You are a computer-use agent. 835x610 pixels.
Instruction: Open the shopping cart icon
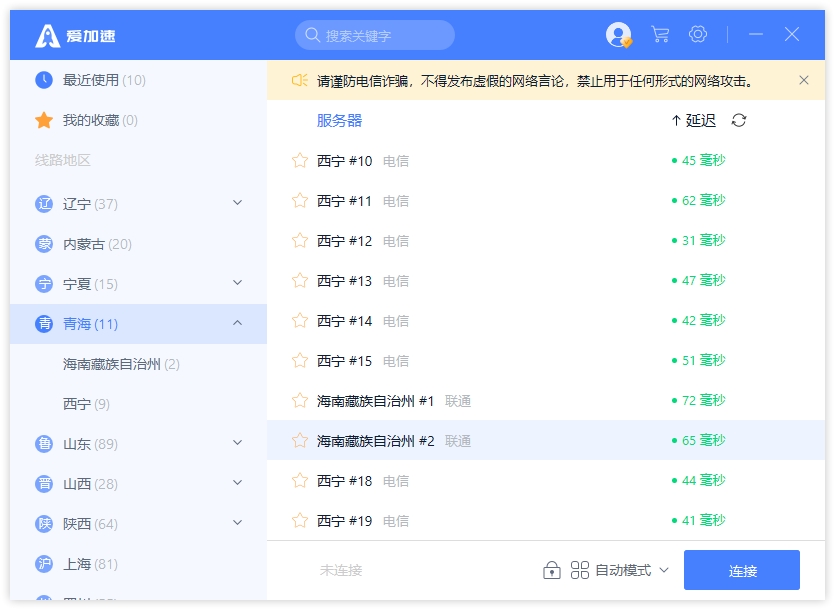click(660, 35)
